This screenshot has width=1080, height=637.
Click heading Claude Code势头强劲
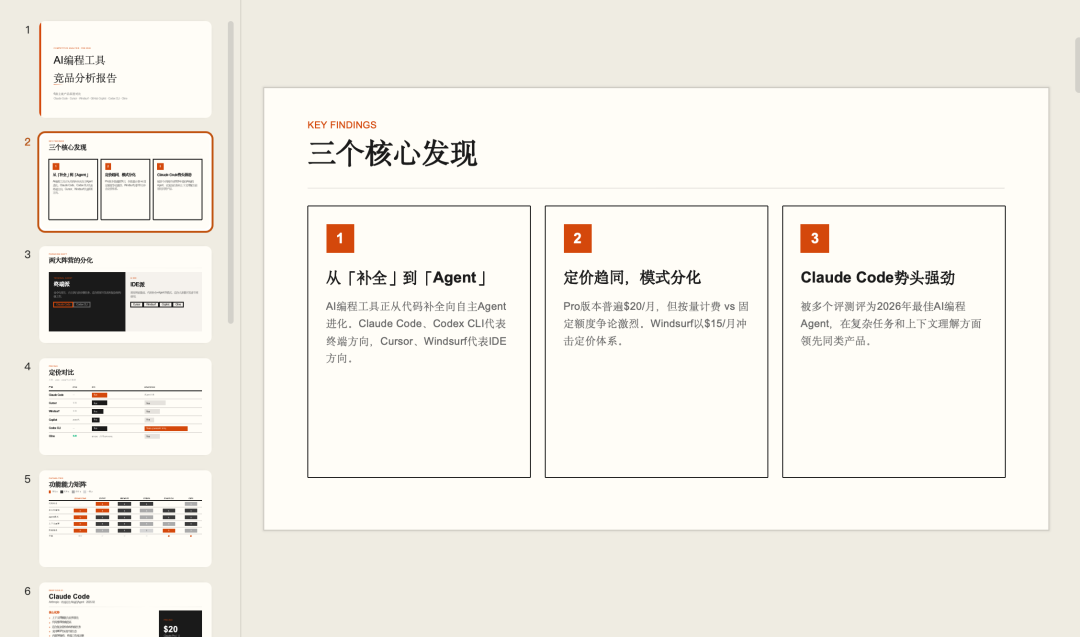click(878, 278)
